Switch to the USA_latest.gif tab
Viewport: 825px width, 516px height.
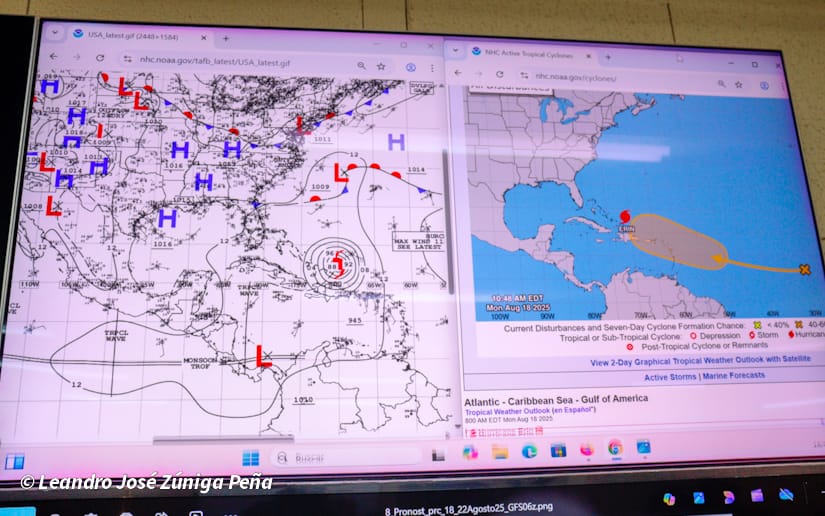(x=130, y=36)
